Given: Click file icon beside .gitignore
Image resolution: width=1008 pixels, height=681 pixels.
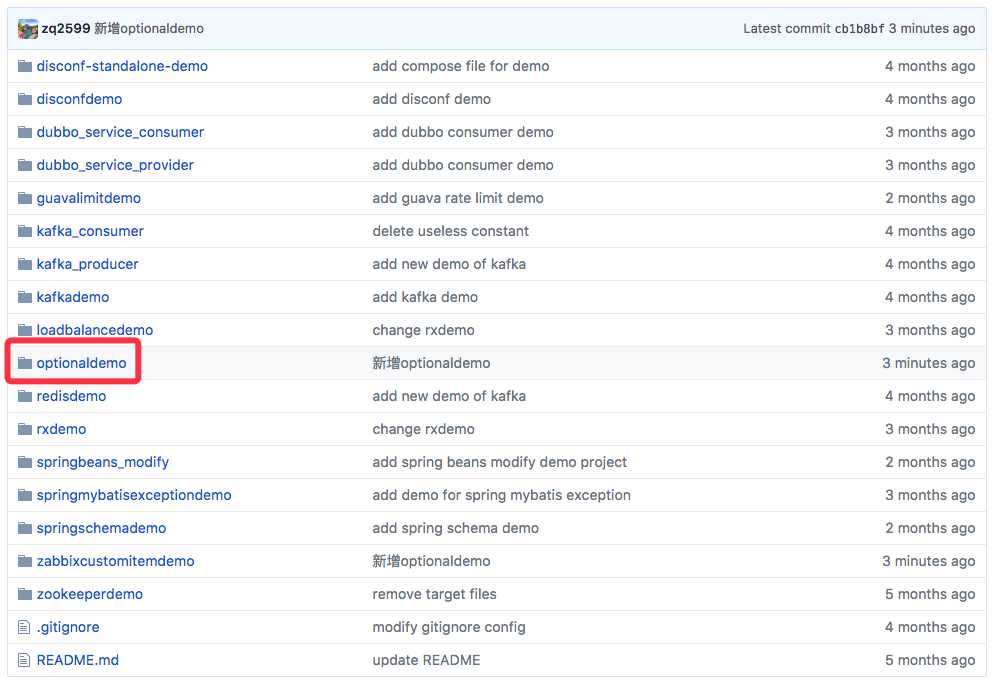Looking at the screenshot, I should [24, 627].
